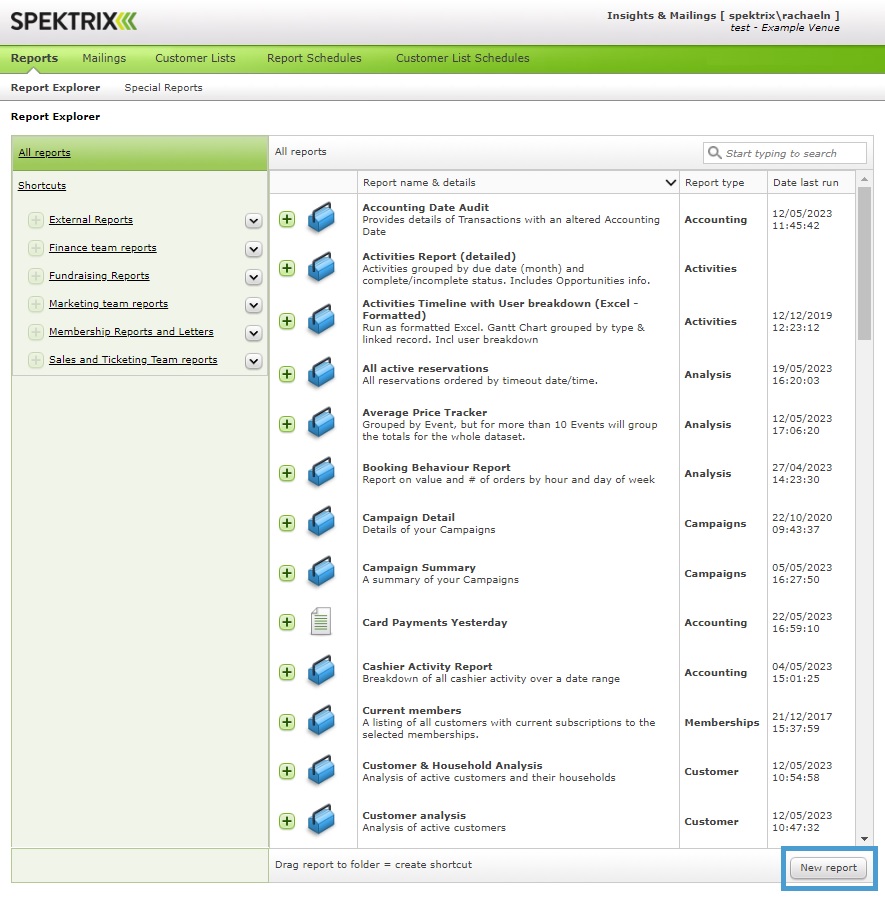Image resolution: width=885 pixels, height=924 pixels.
Task: Open dropdown beside Membership Reports and Letters
Action: click(x=253, y=333)
